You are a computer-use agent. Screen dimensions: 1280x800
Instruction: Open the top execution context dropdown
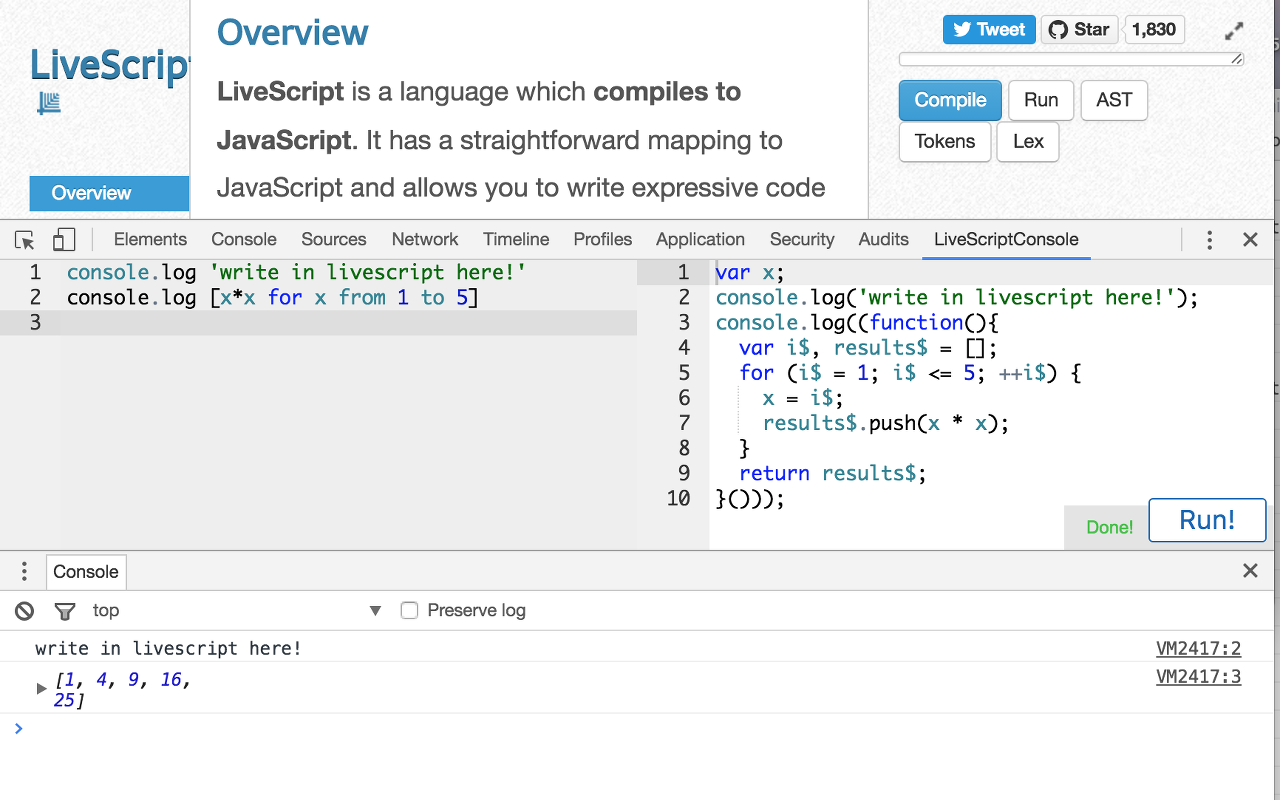click(x=237, y=611)
